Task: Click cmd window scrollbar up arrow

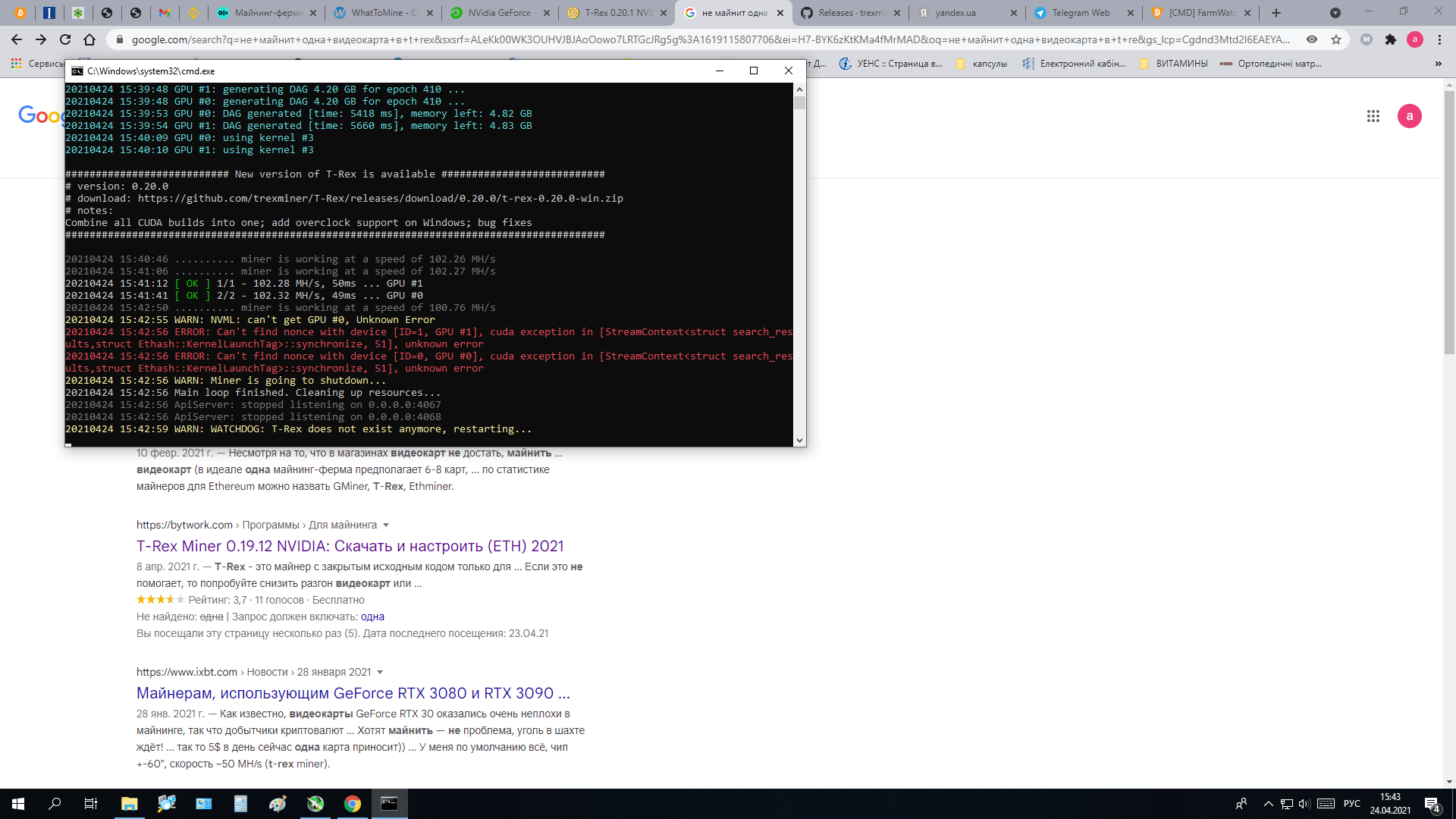Action: pos(799,89)
